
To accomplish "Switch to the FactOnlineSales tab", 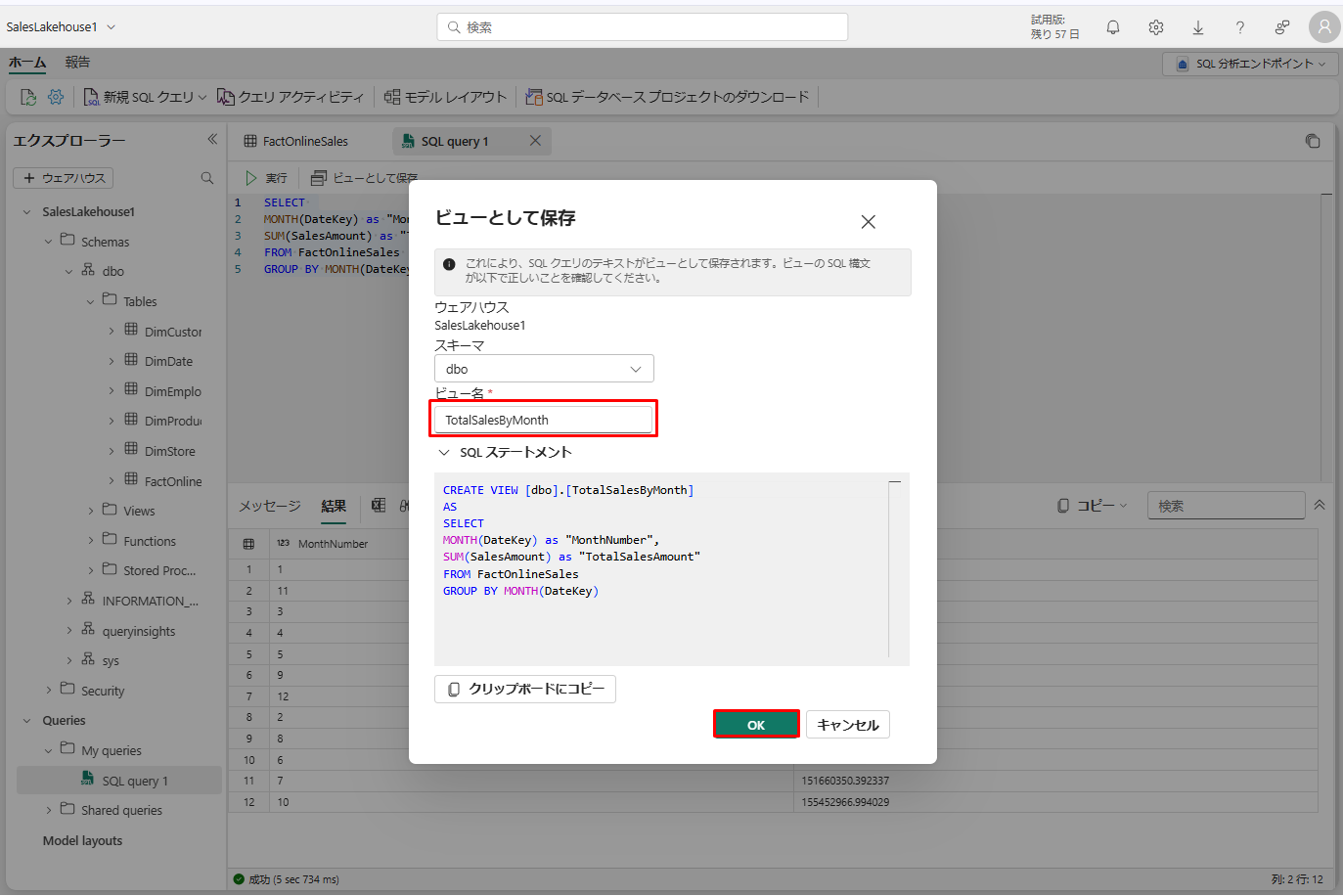I will coord(304,141).
